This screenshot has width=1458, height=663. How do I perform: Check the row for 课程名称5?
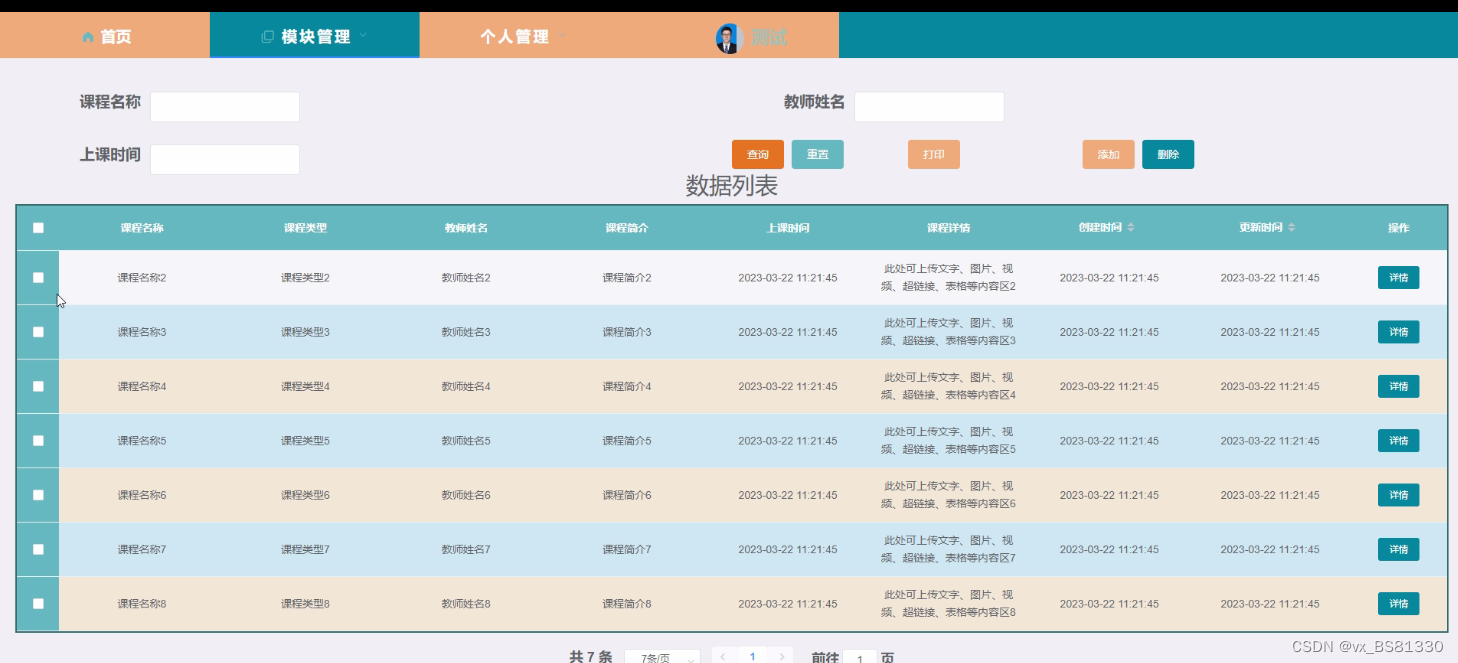38,440
